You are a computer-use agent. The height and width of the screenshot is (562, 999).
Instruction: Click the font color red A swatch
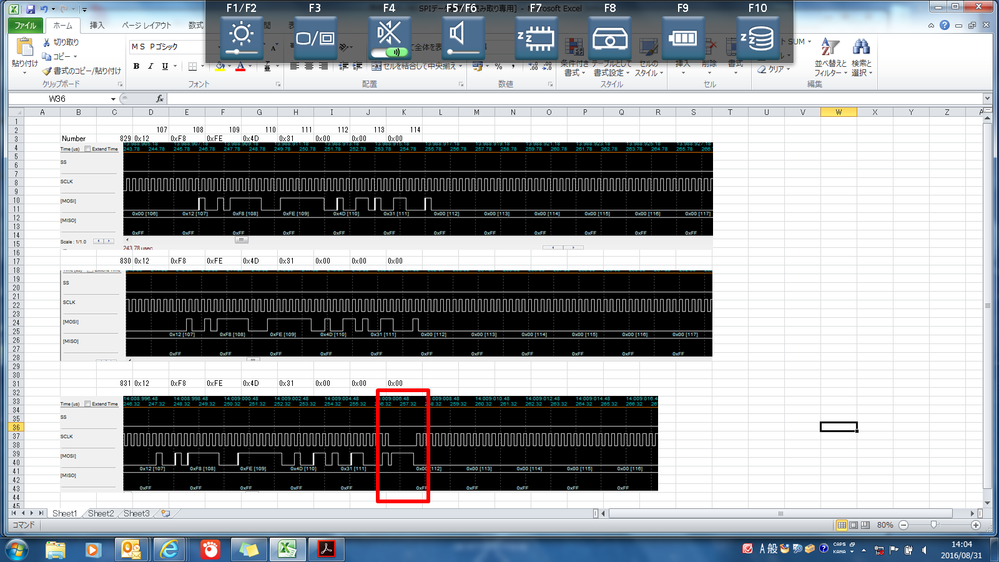tap(240, 66)
